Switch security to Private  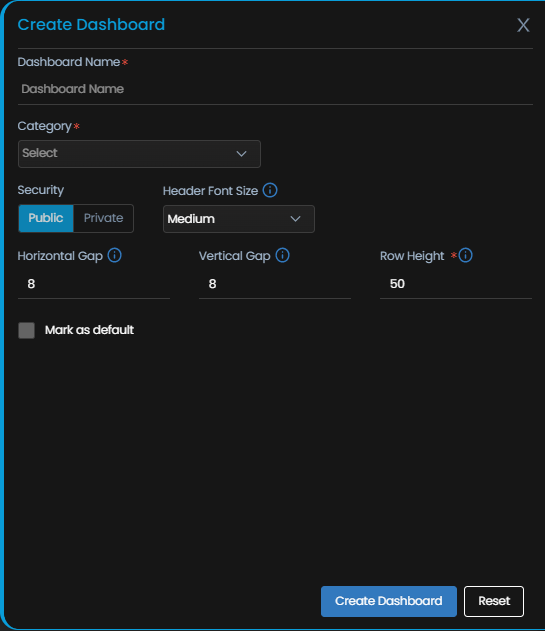(103, 218)
